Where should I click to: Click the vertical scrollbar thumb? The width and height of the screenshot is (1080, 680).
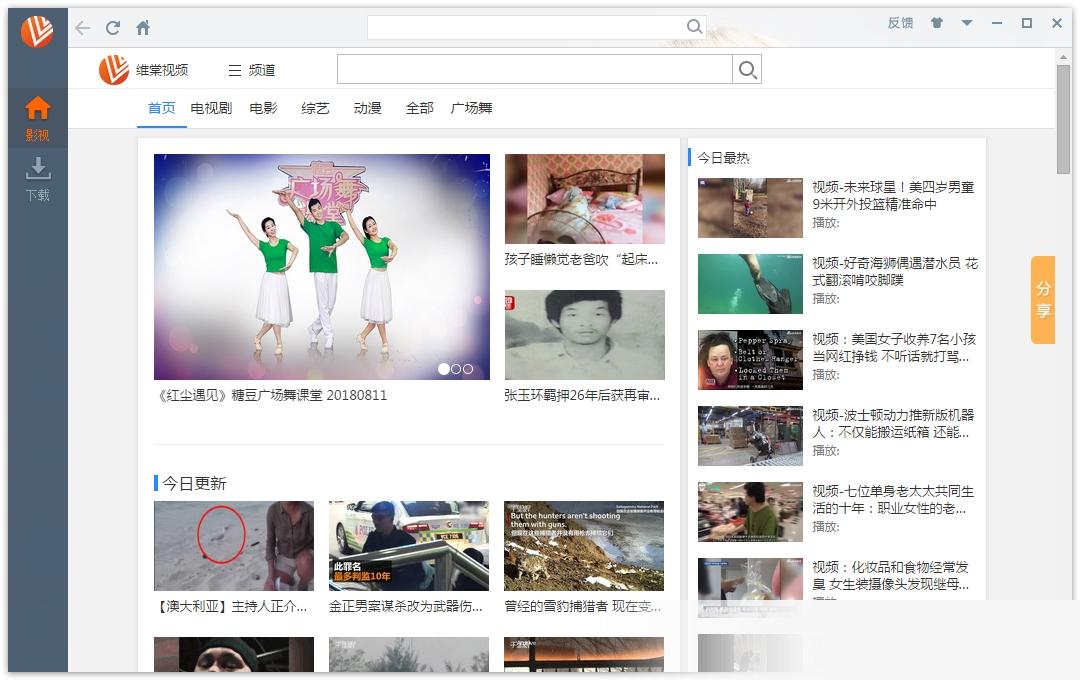(x=1063, y=119)
